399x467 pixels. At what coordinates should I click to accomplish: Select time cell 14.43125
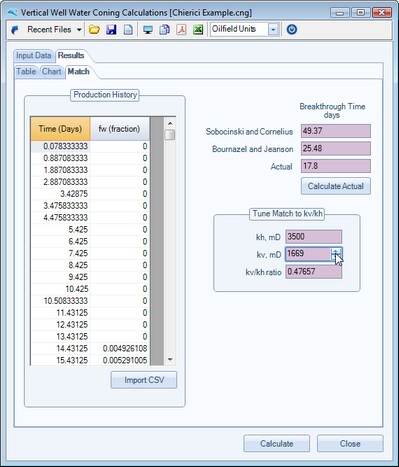60,348
